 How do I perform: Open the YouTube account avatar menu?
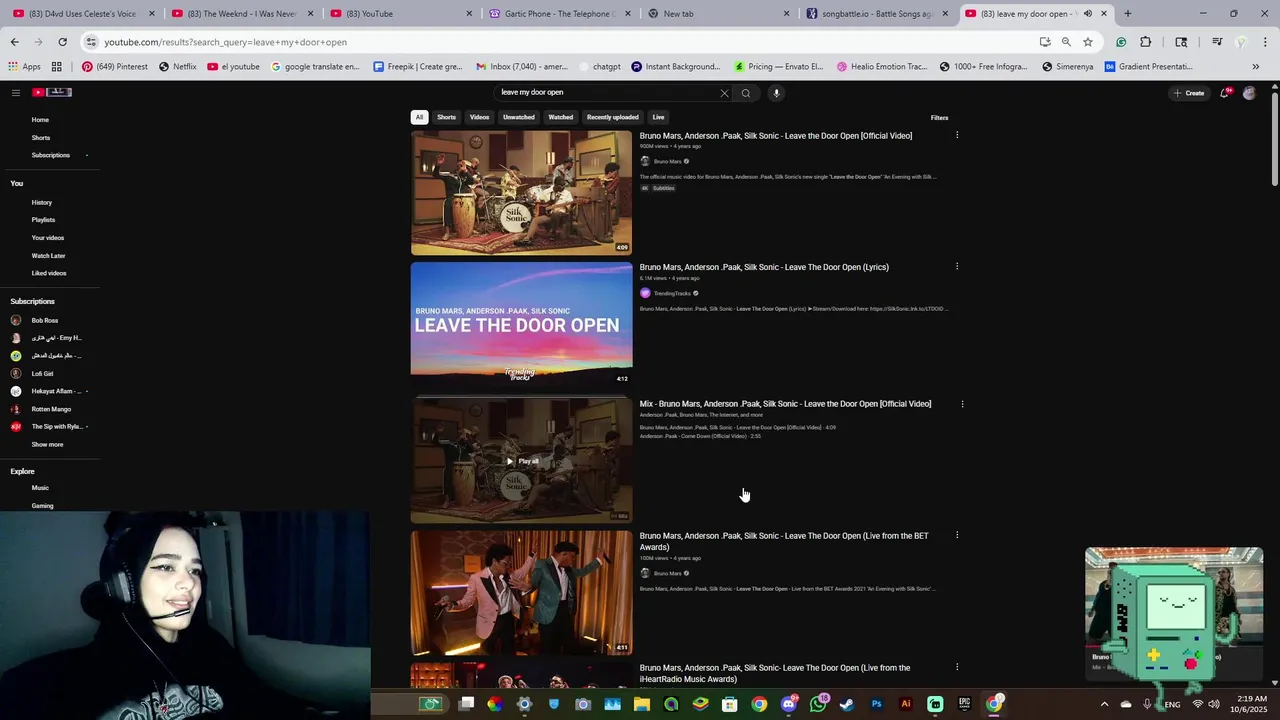tap(1249, 93)
